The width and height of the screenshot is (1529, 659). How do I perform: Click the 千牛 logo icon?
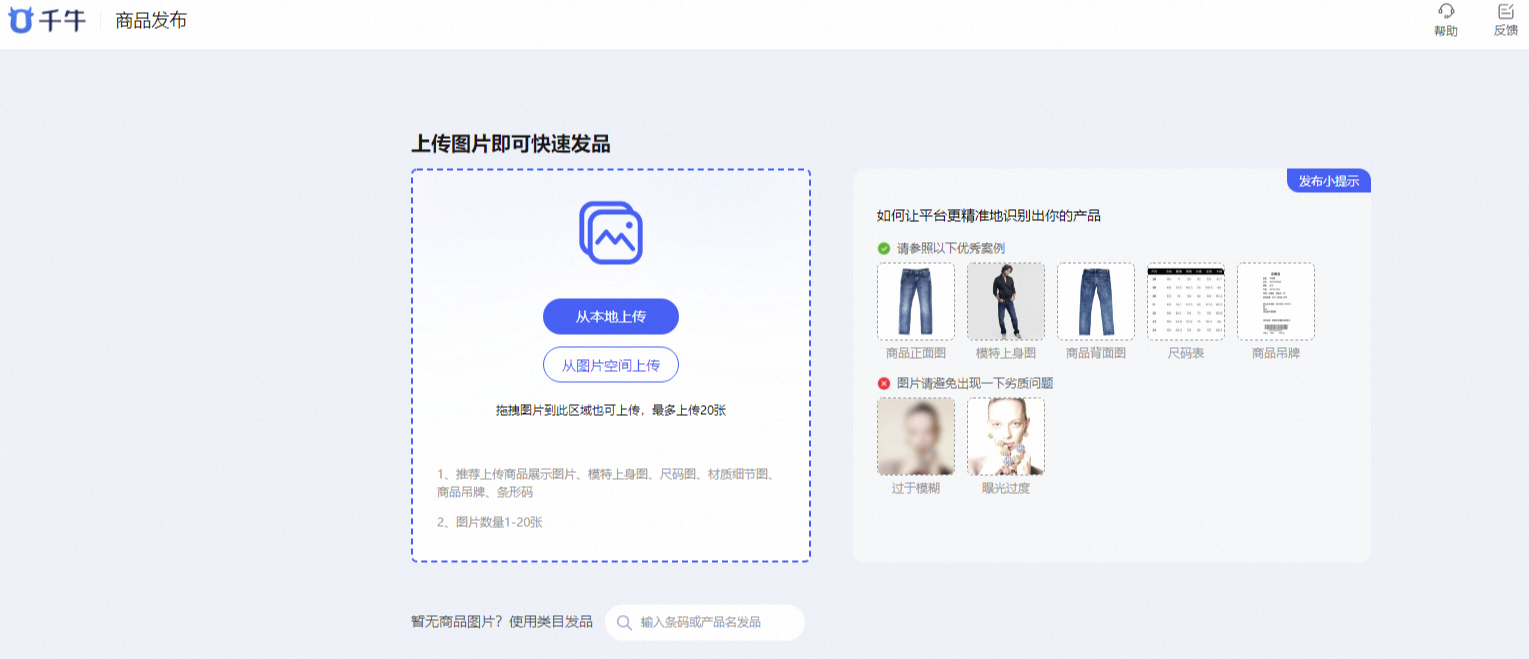coord(21,20)
